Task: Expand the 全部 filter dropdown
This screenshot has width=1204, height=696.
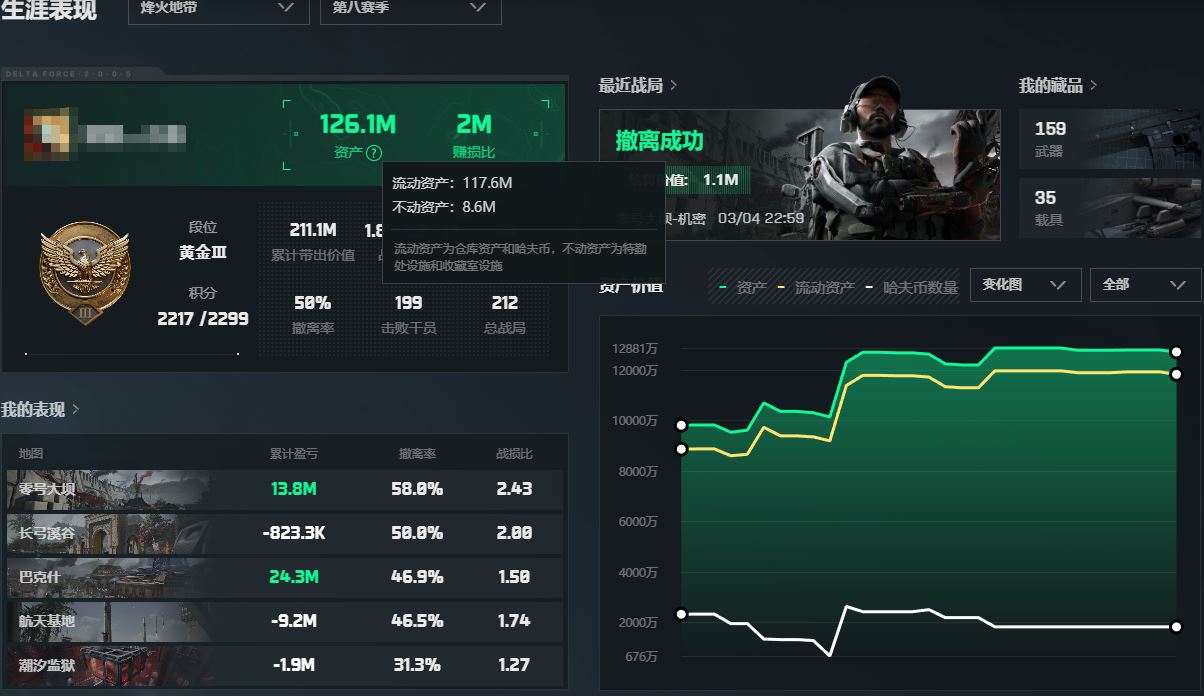Action: [1144, 285]
